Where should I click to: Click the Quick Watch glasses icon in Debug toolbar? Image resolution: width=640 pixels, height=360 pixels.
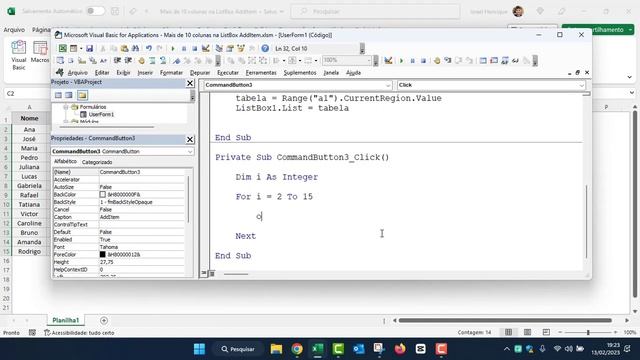pyautogui.click(x=516, y=60)
